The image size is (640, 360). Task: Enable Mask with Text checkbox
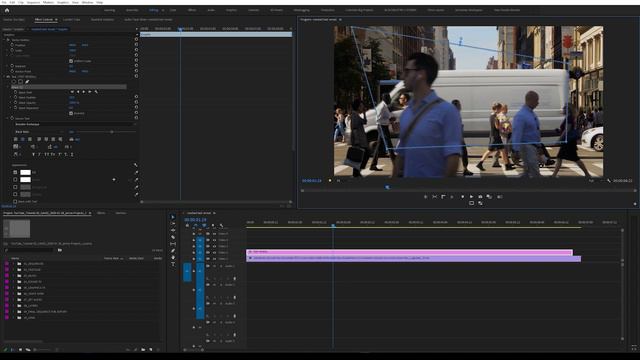click(x=15, y=201)
